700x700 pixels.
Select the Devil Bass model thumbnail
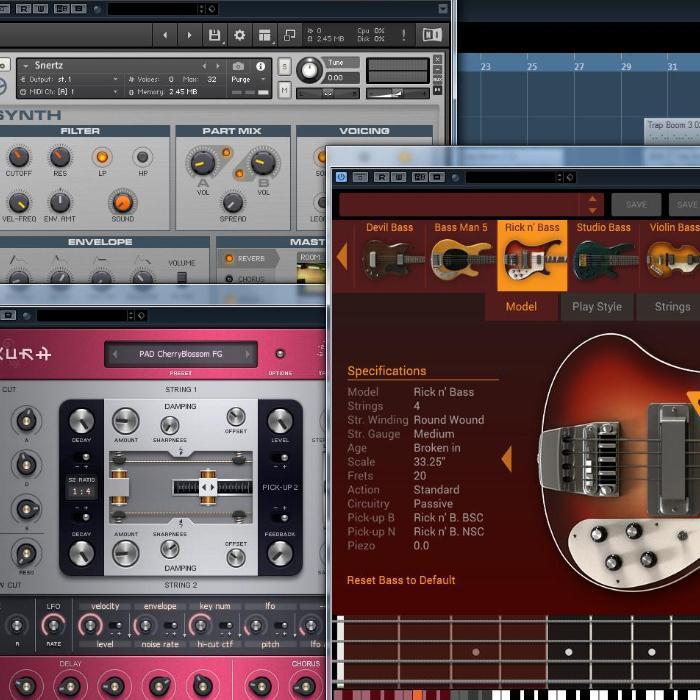389,254
